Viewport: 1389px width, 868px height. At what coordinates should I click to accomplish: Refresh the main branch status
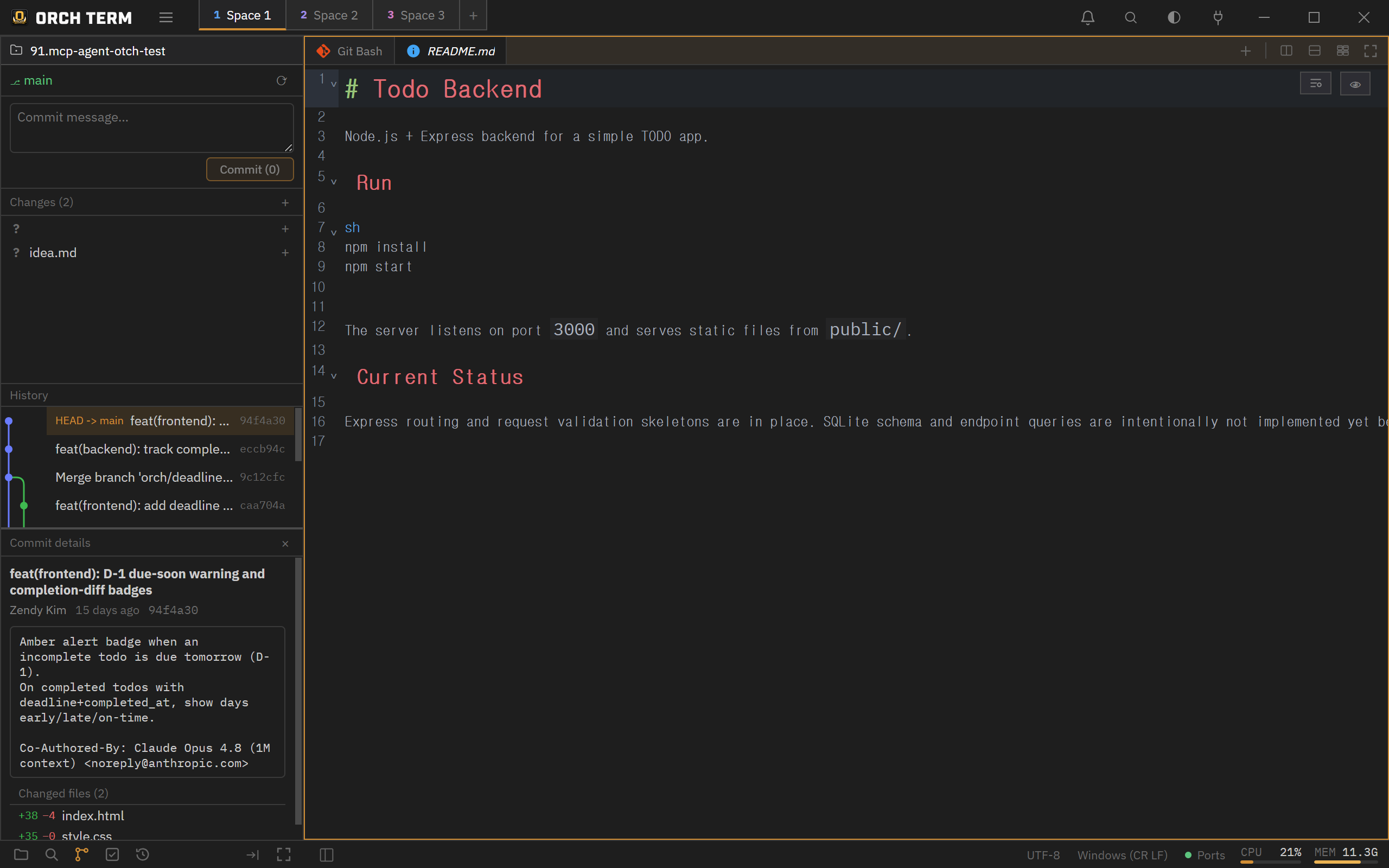pyautogui.click(x=281, y=80)
